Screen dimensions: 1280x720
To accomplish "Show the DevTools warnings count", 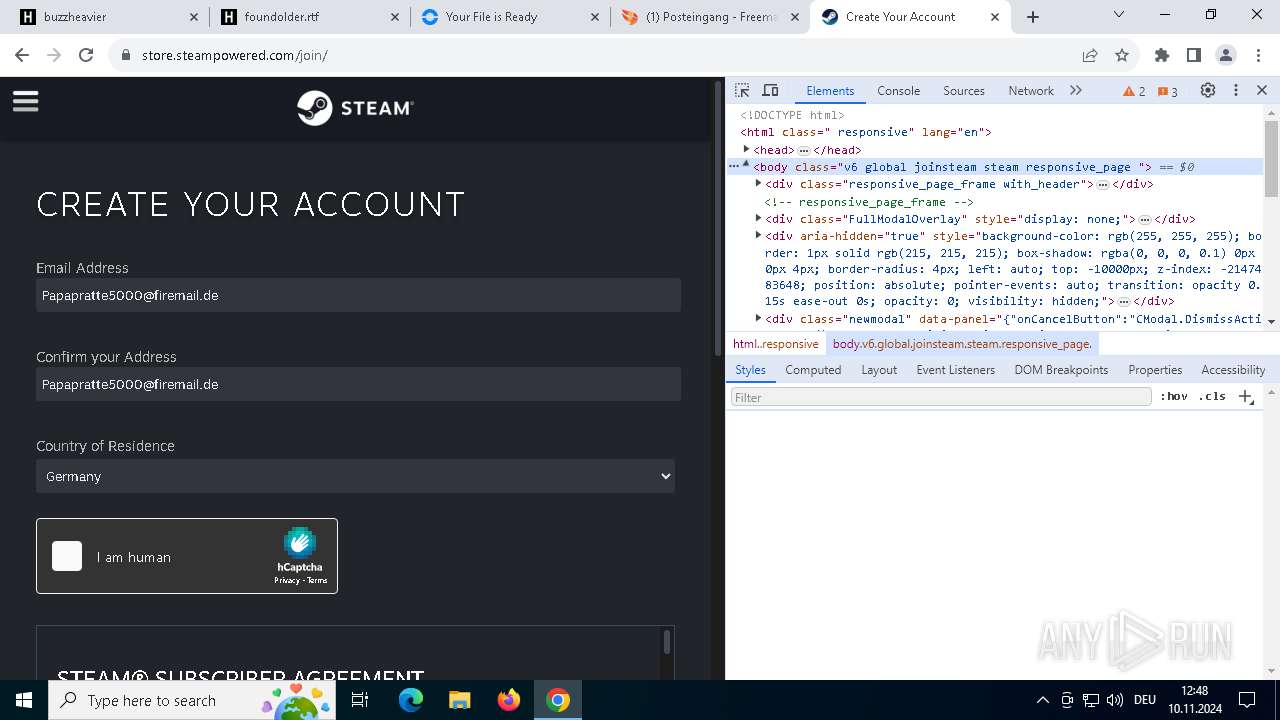I will point(1134,91).
